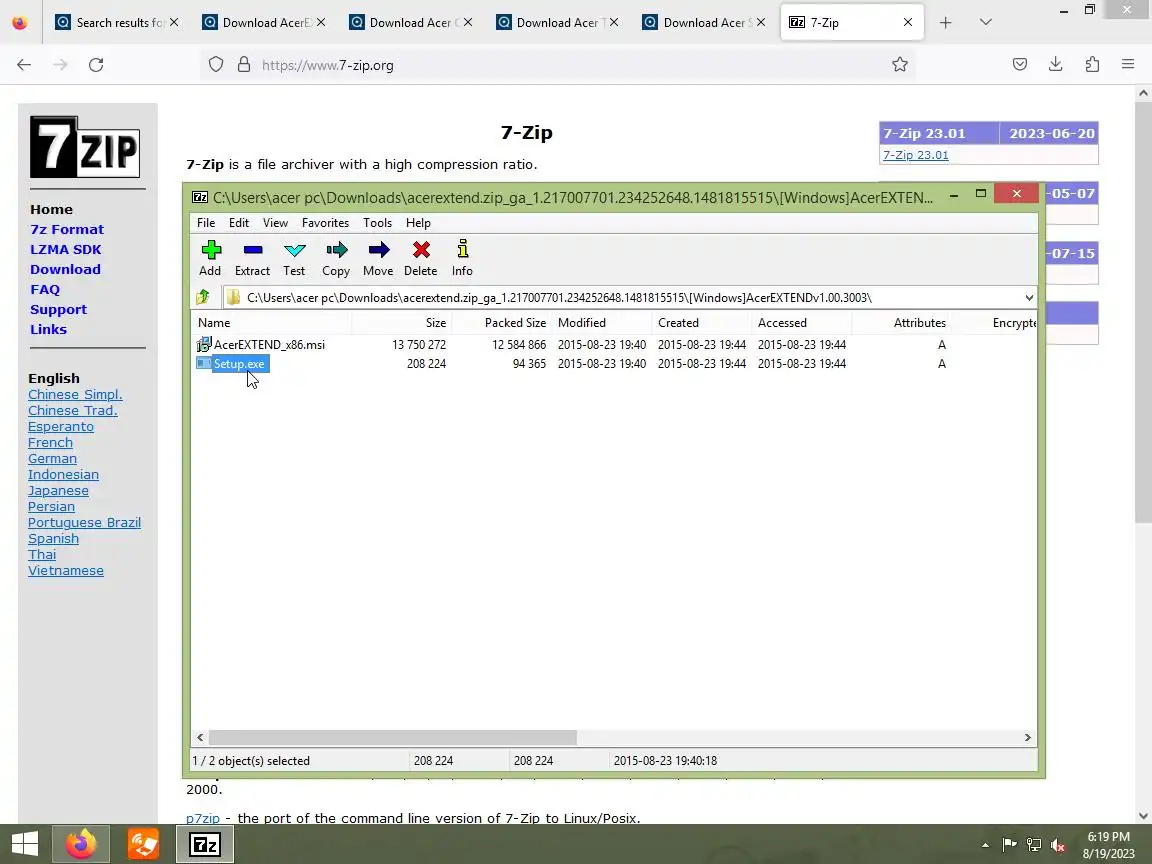
Task: Open the Edit menu
Action: 239,223
